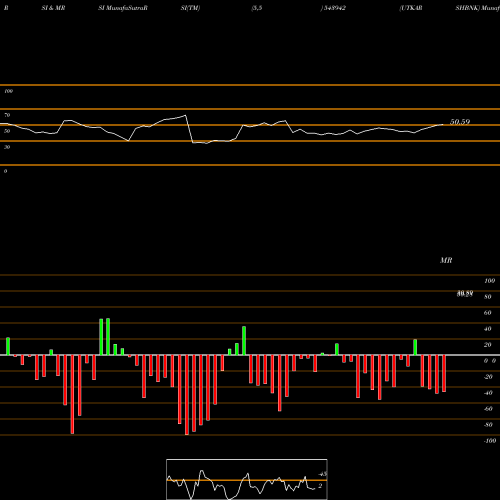Click the 100 label on MR right axis
Viewport: 500px width, 500px height.
490,281
